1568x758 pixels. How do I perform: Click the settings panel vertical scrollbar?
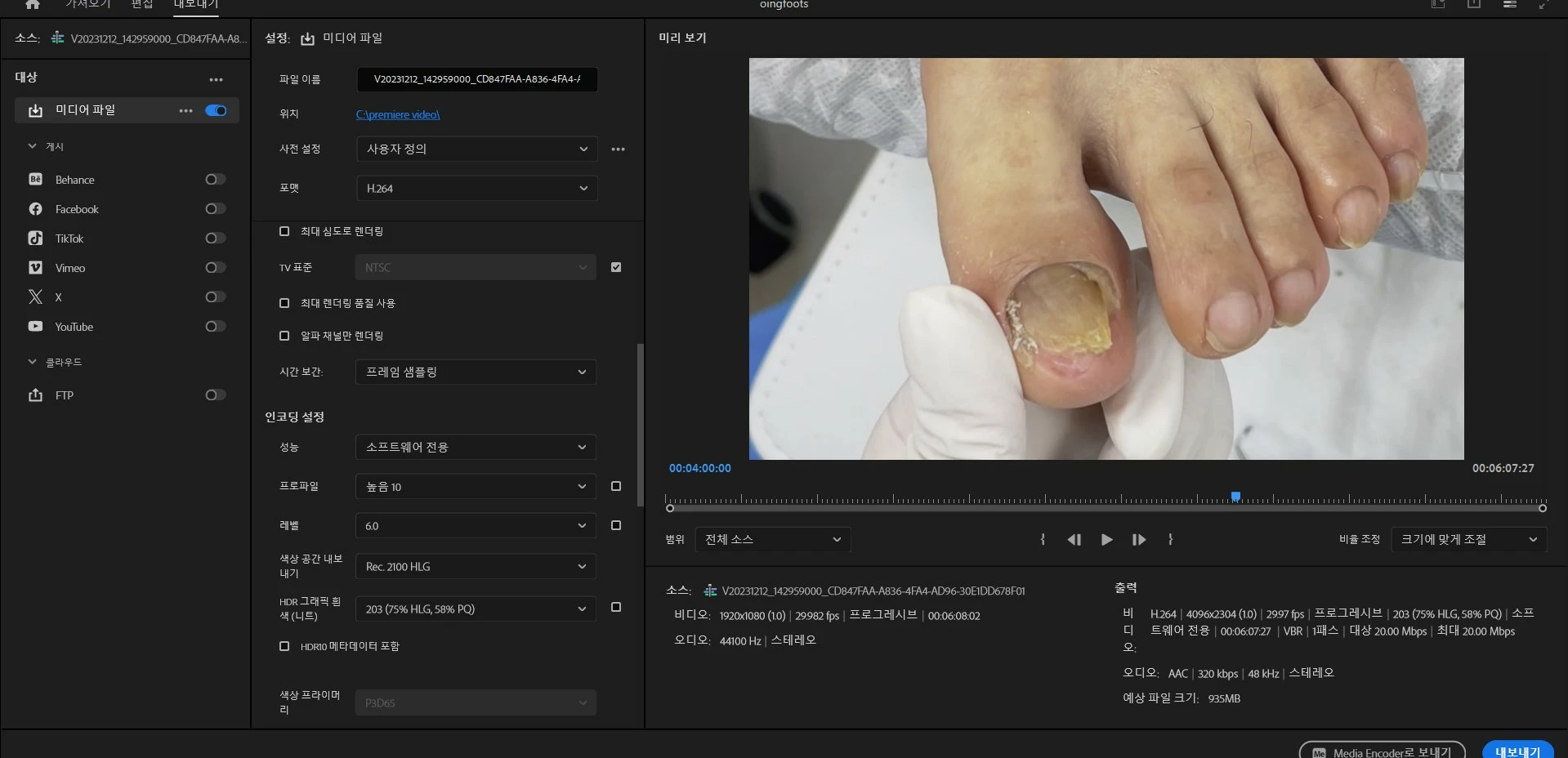pos(641,425)
